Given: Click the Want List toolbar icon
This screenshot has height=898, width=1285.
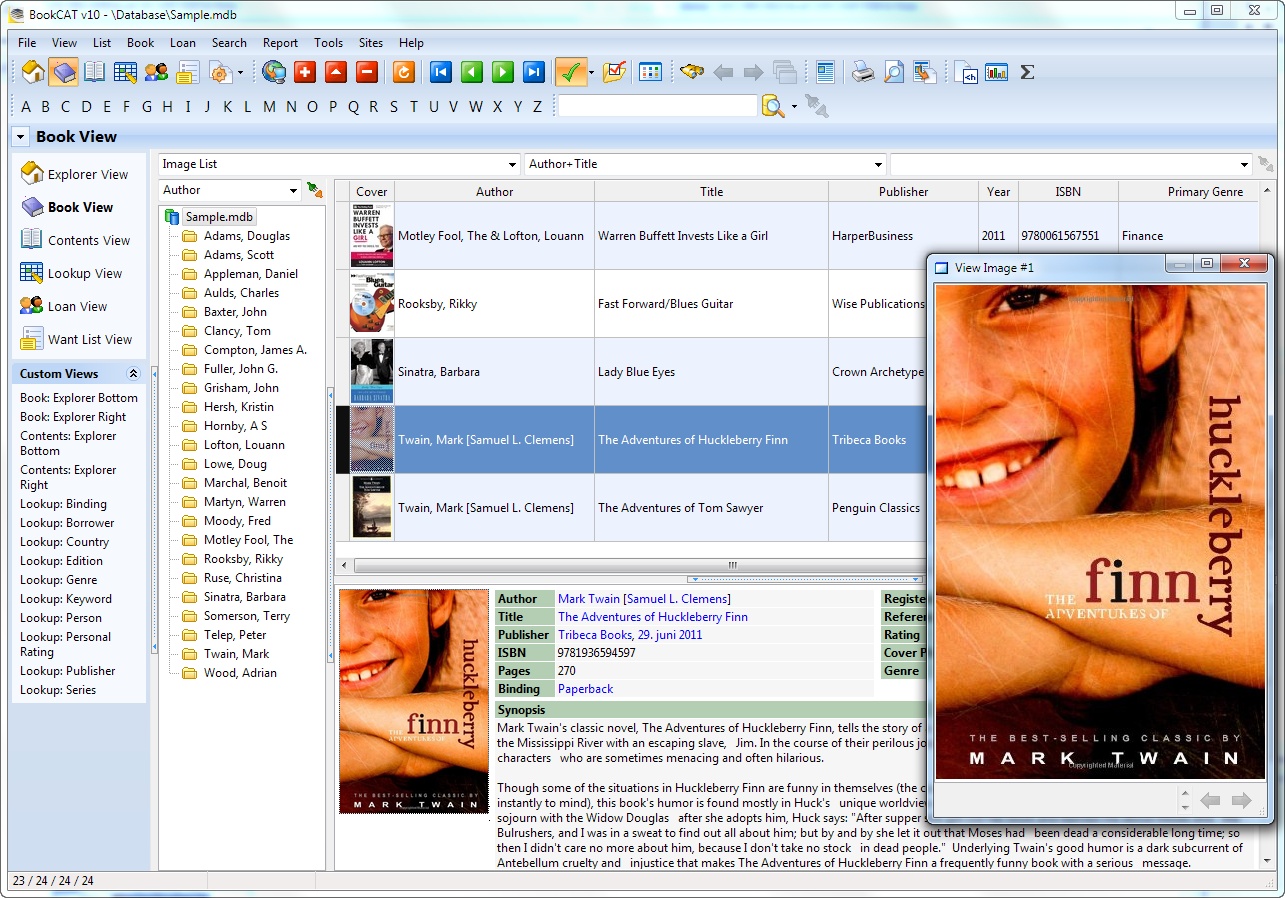Looking at the screenshot, I should 187,72.
